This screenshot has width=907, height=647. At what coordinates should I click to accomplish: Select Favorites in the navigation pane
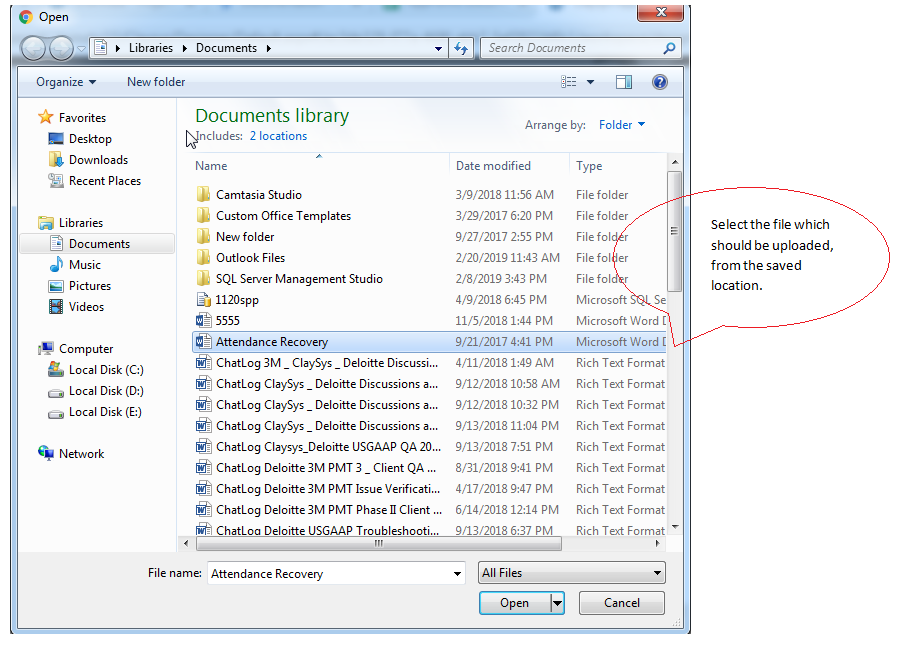point(72,117)
